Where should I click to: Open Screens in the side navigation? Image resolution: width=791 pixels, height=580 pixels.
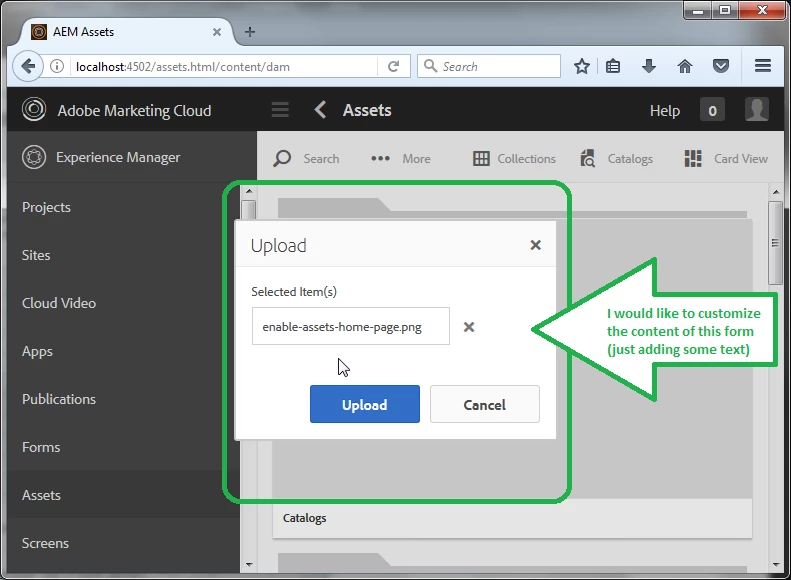click(x=45, y=543)
